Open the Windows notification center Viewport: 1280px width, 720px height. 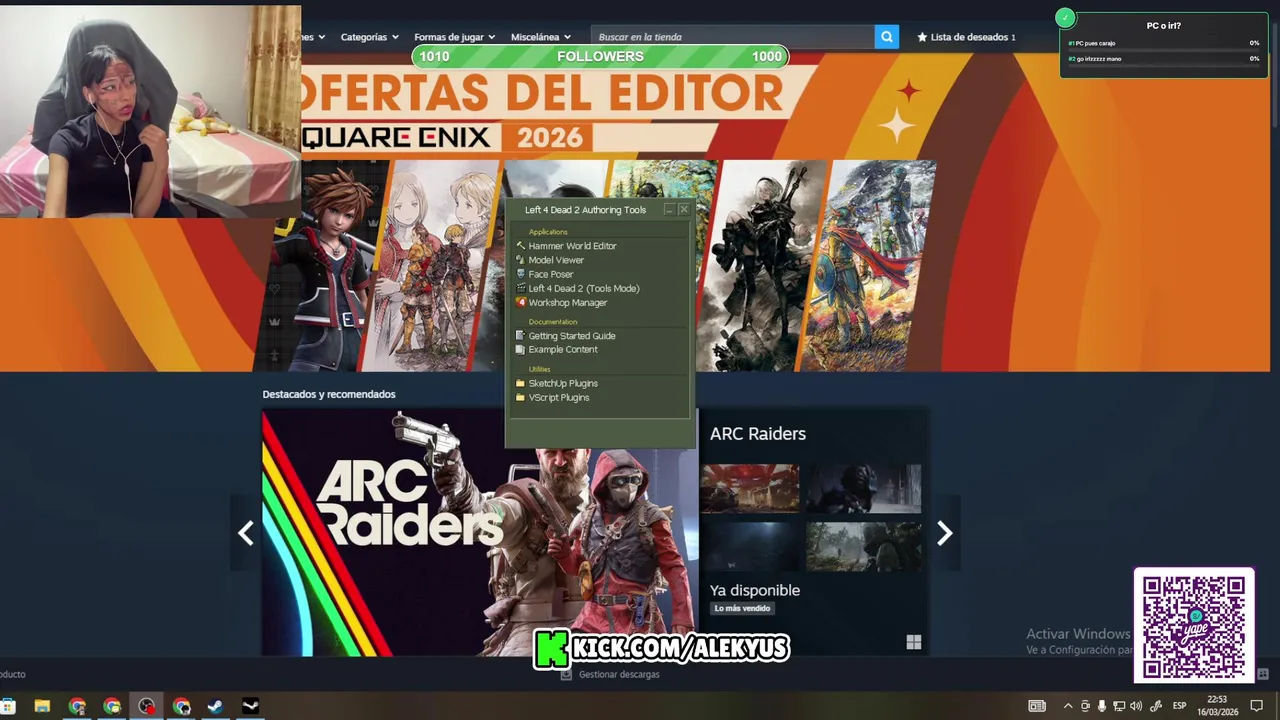tap(1257, 706)
